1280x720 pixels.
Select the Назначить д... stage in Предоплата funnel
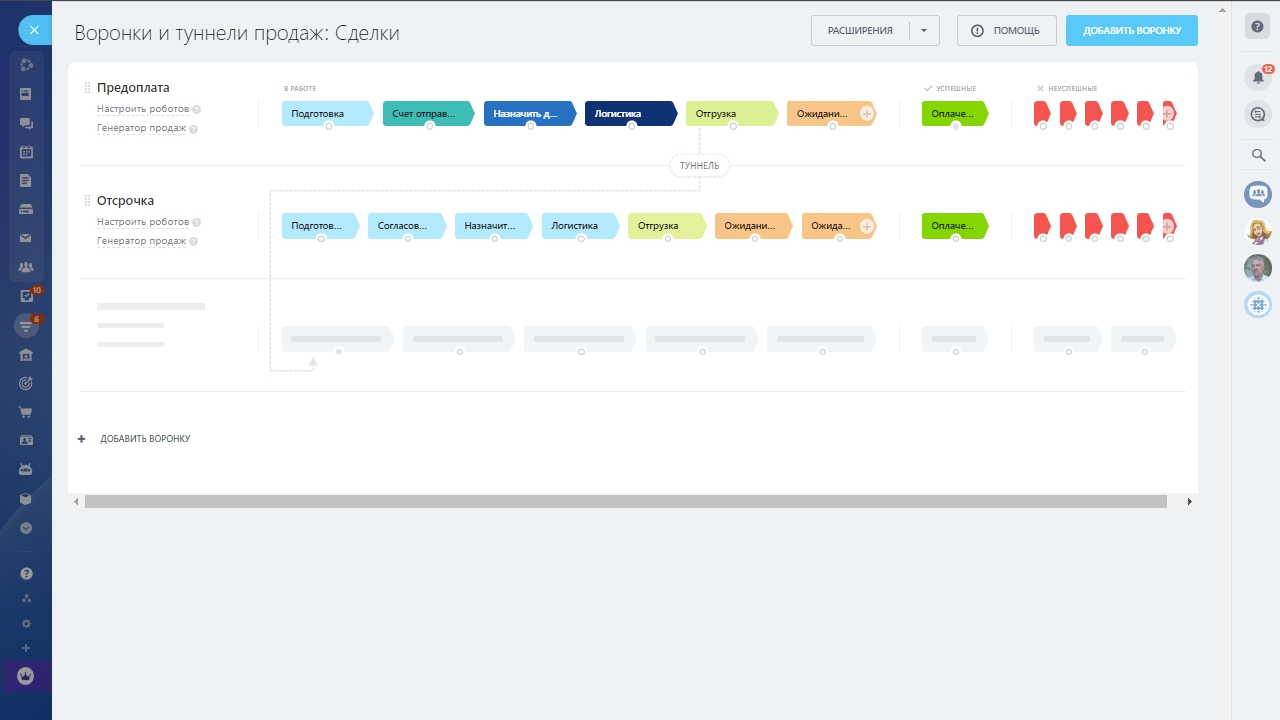(x=530, y=114)
